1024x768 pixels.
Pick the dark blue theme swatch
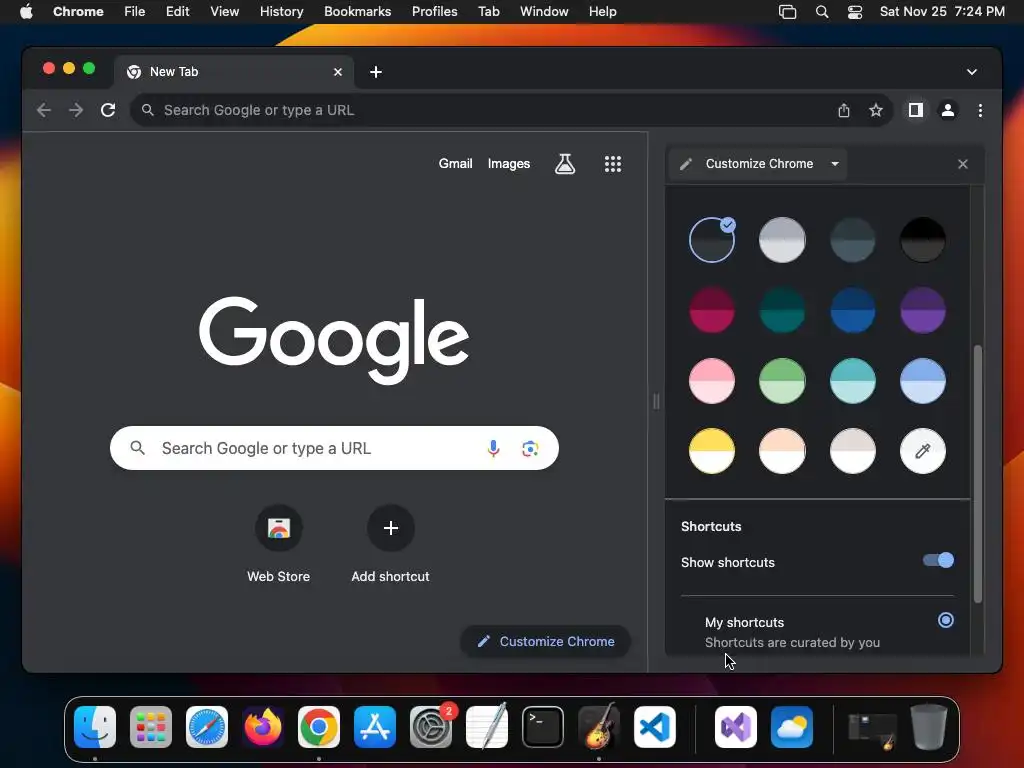coord(852,310)
